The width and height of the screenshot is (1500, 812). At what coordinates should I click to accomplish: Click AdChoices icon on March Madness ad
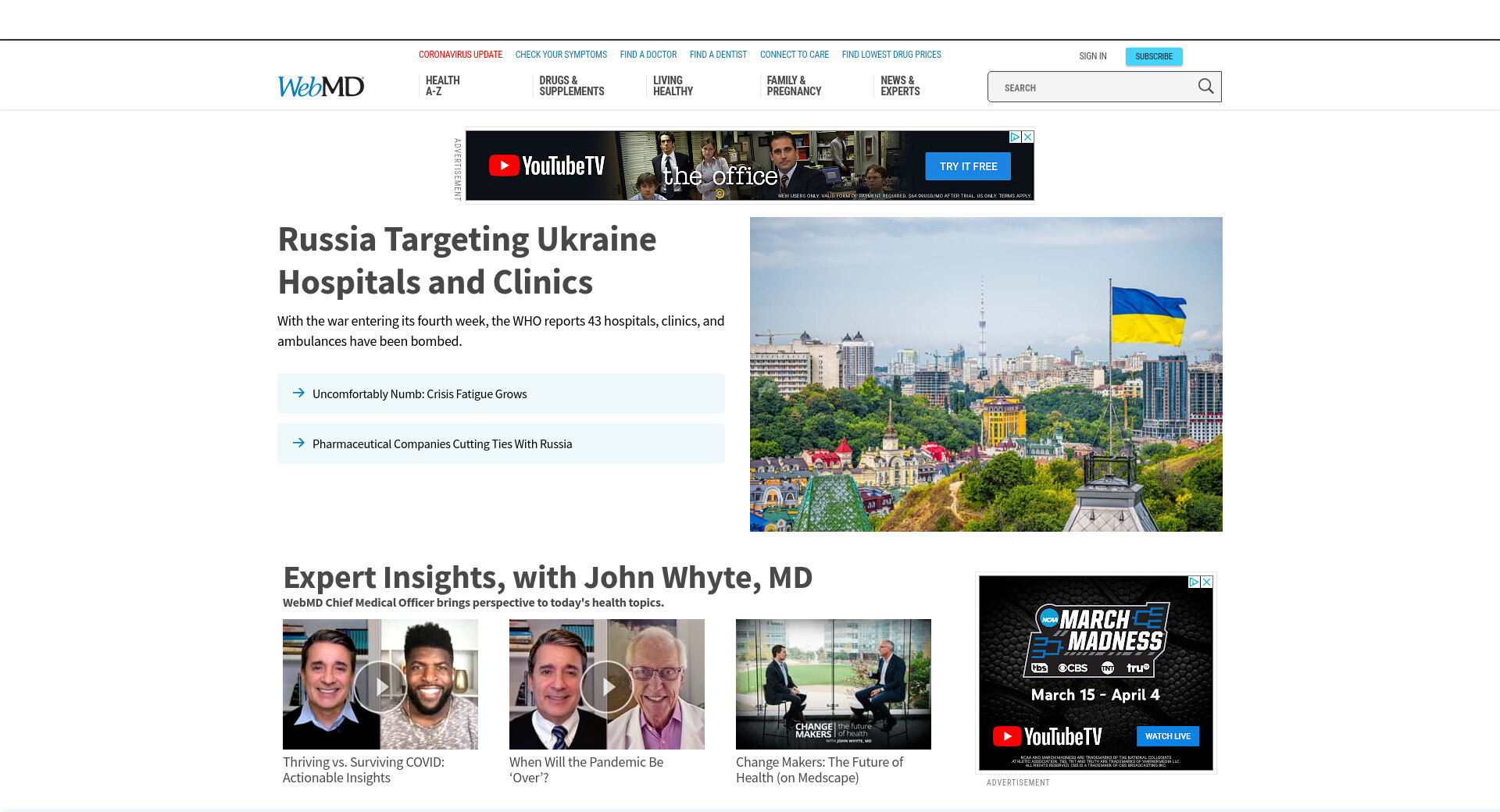pos(1194,582)
